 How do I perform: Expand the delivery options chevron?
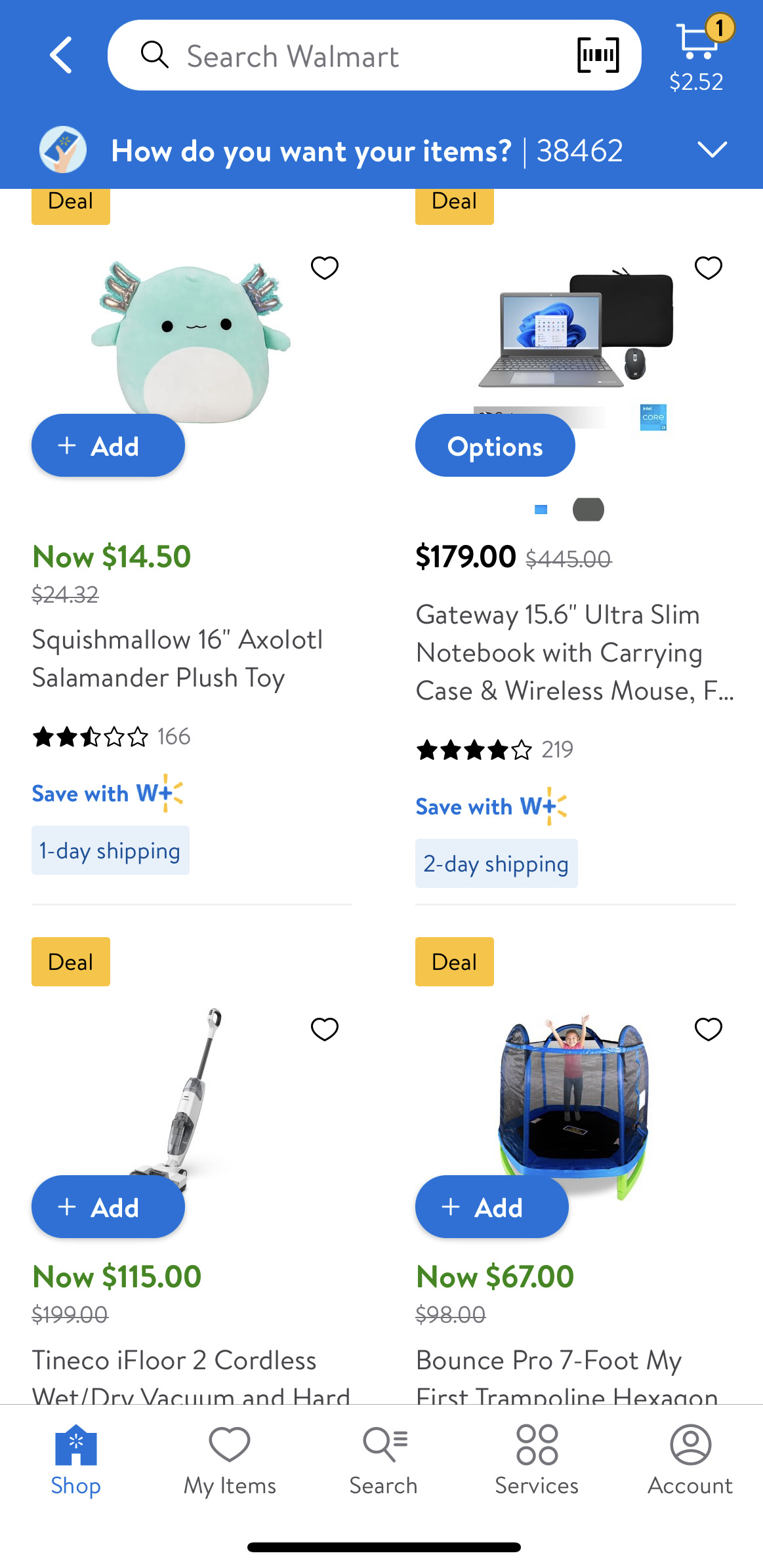click(x=712, y=150)
